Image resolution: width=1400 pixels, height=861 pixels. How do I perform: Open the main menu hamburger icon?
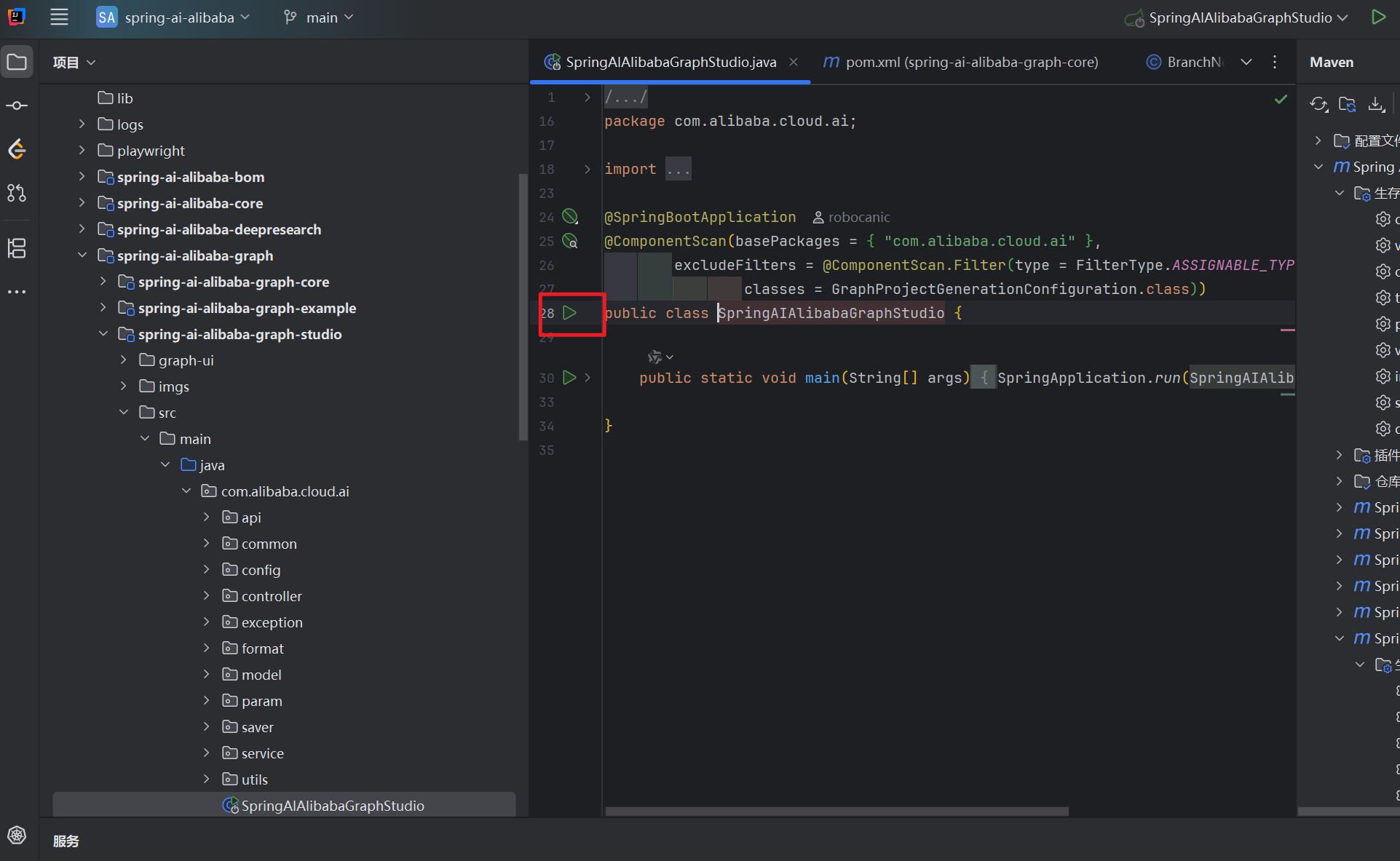tap(59, 17)
